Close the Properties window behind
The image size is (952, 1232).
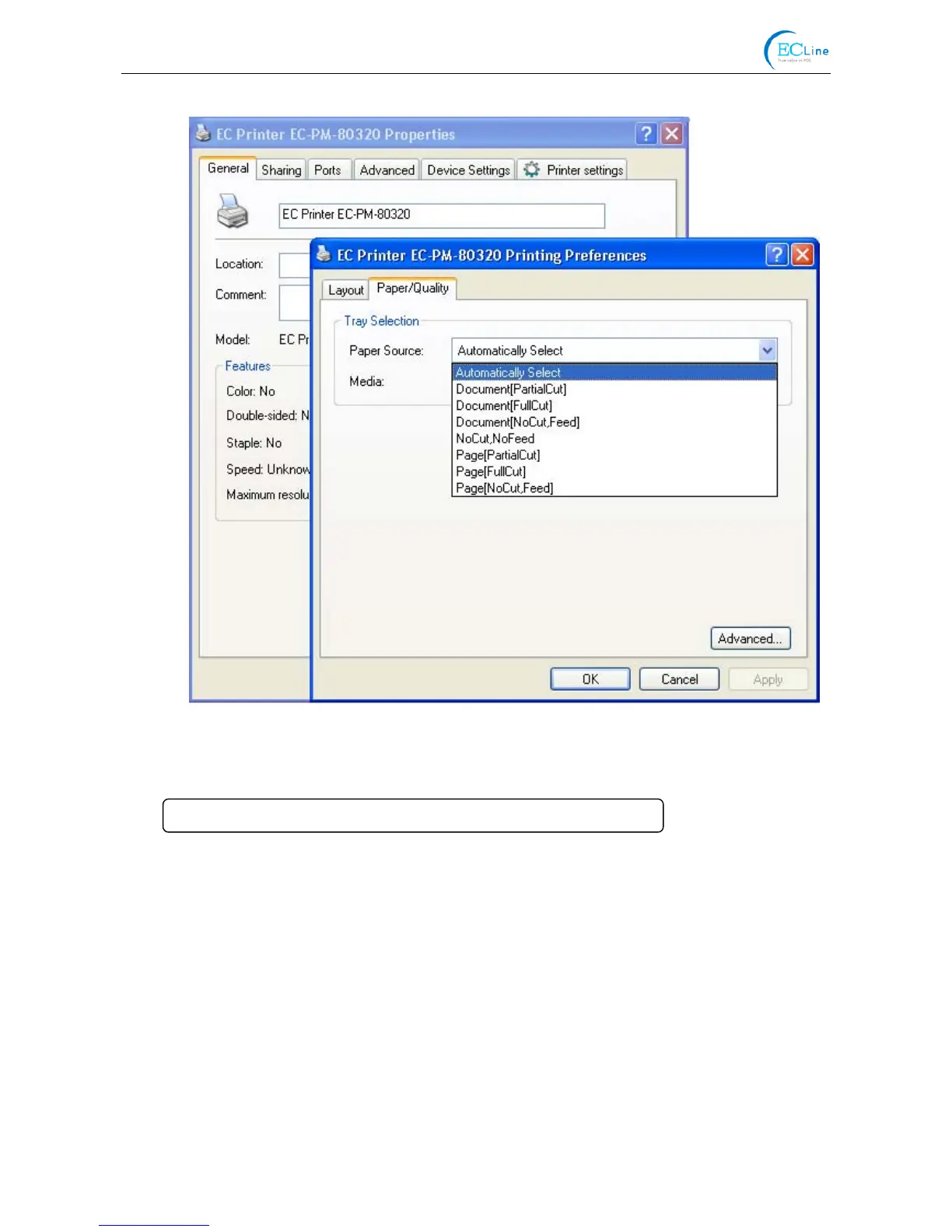[671, 134]
